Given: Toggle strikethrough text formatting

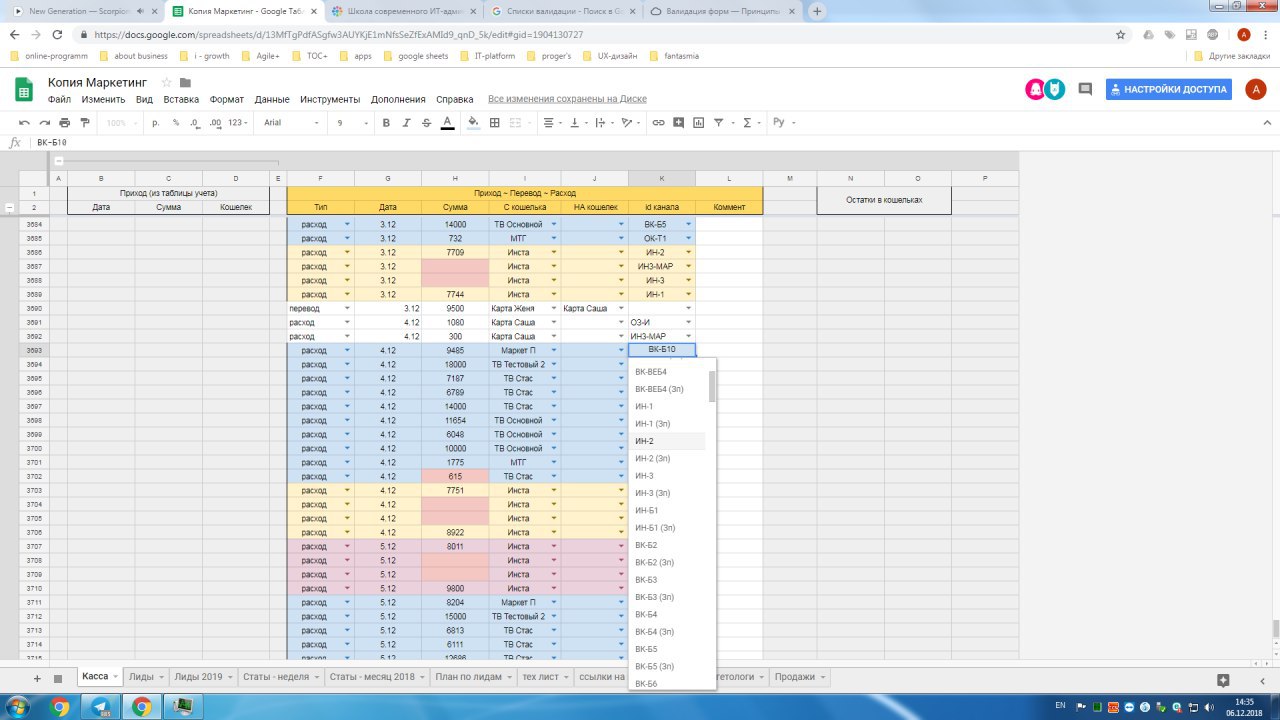Looking at the screenshot, I should click(427, 122).
